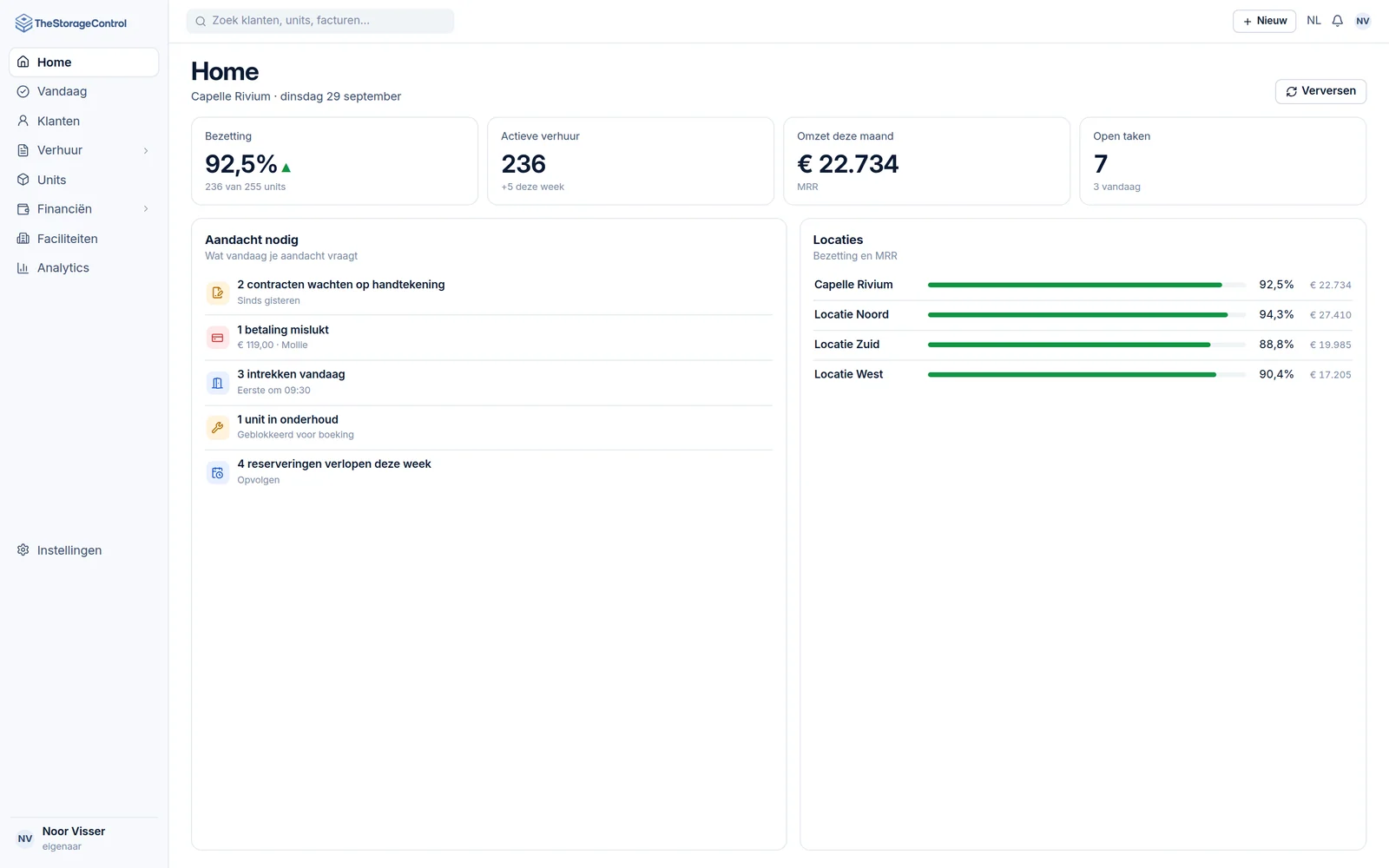Screen dimensions: 1389x868
Task: Click the Analytics bar chart icon
Action: [23, 268]
